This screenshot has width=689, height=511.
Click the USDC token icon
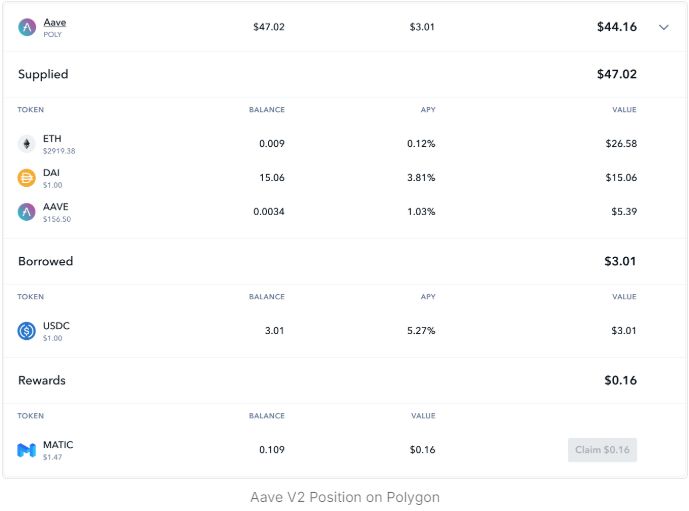27,331
